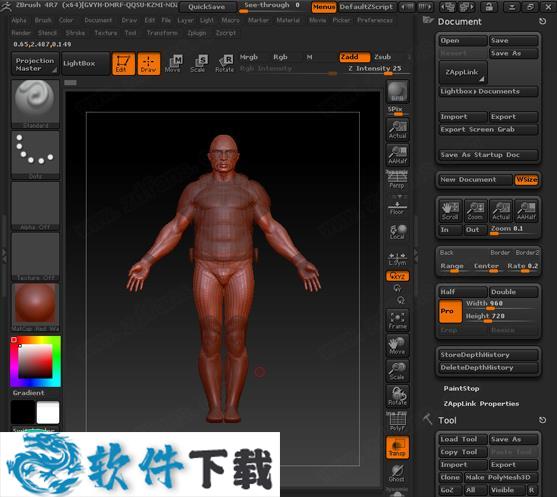Click Export Screen Grab button
557x497 pixels.
click(x=488, y=129)
